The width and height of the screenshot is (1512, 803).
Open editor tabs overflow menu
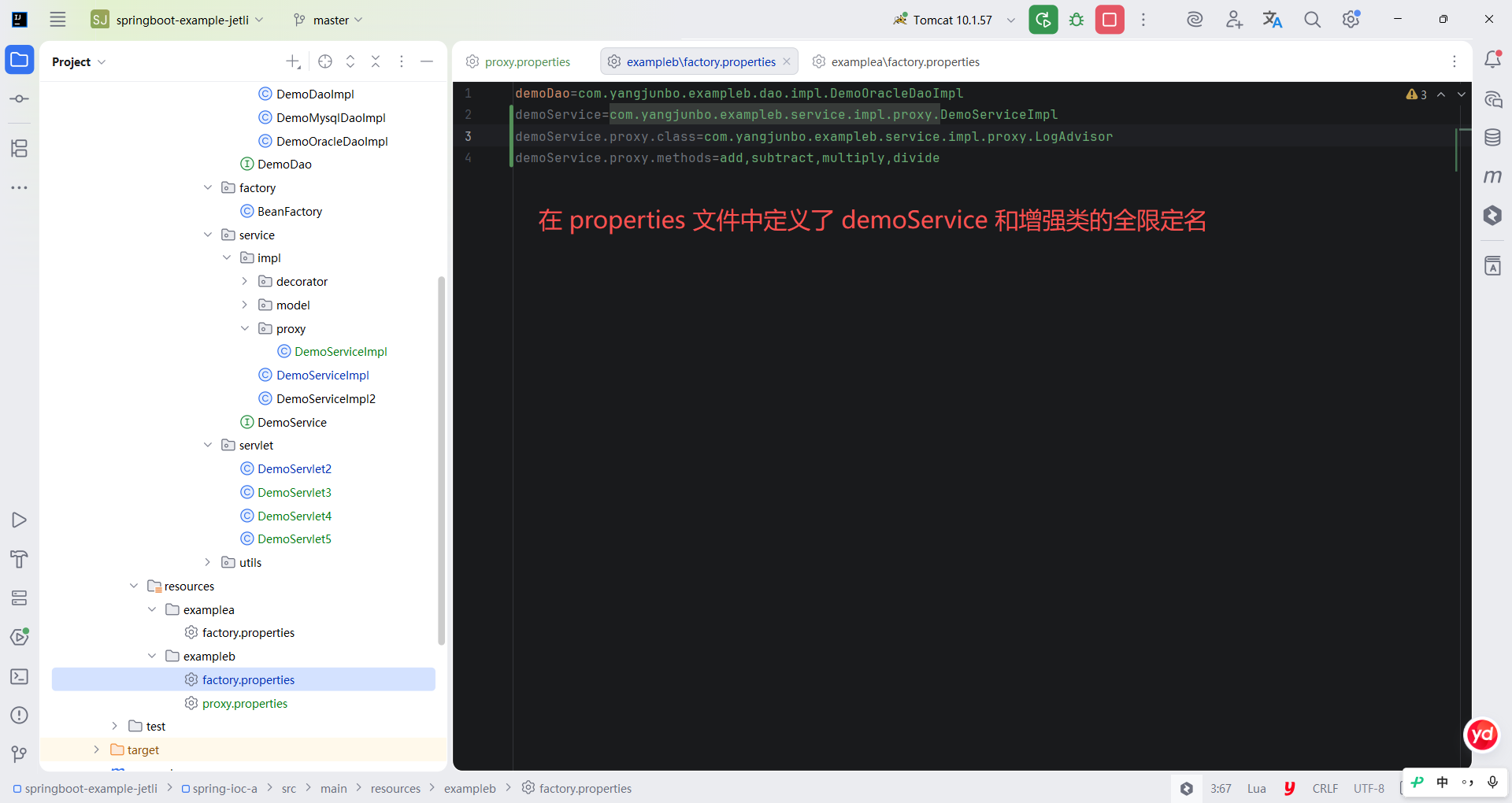(x=1455, y=61)
